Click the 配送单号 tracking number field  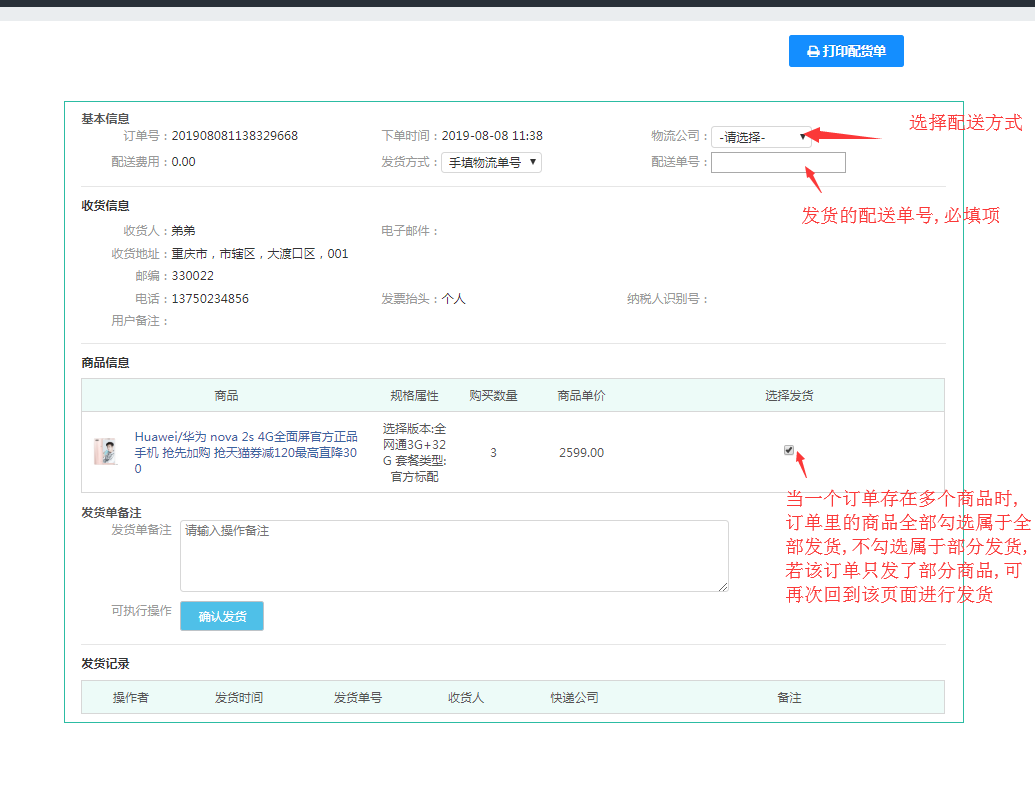(x=778, y=162)
